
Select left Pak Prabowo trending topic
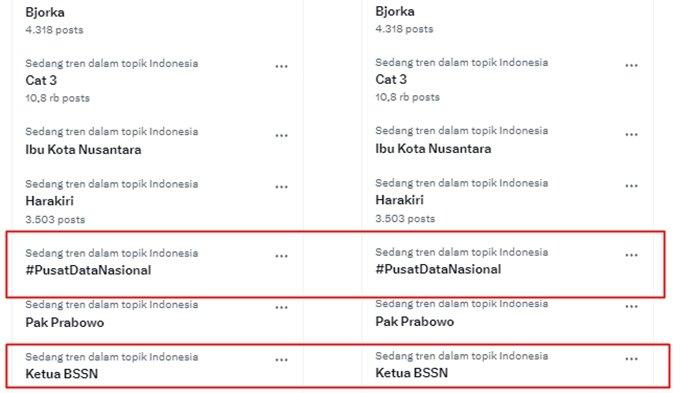(x=64, y=322)
